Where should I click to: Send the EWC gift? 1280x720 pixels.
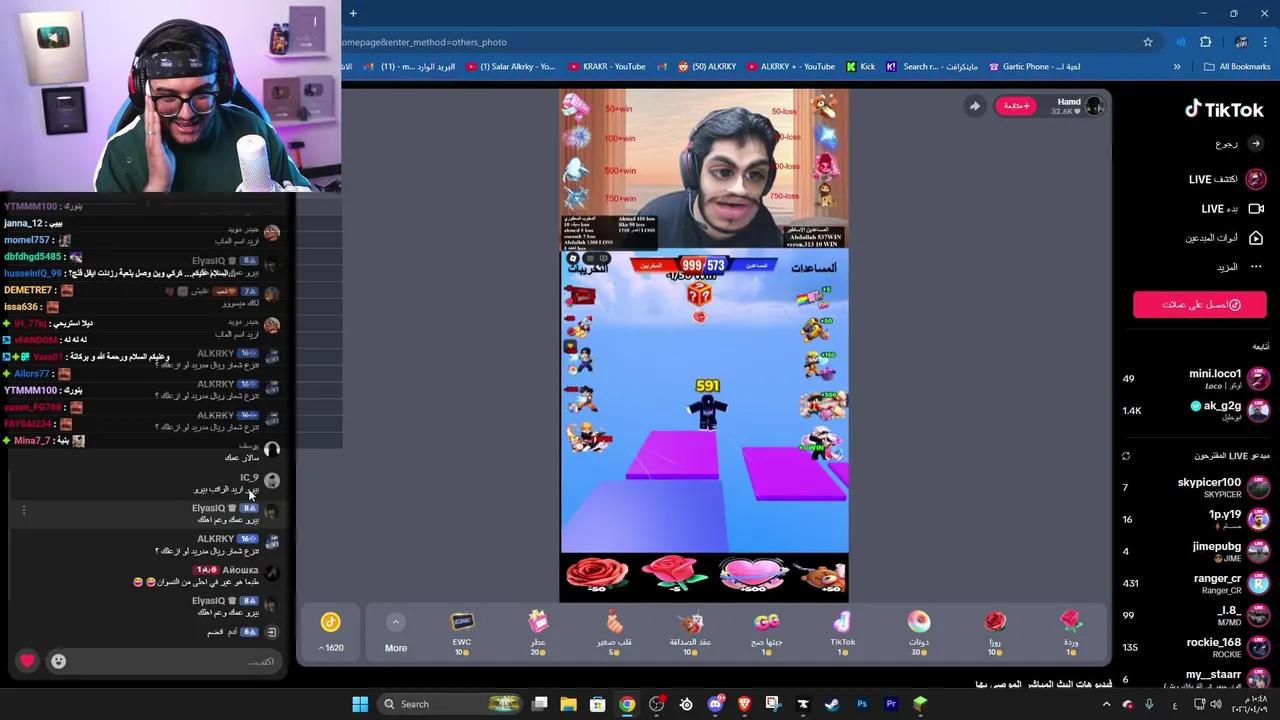(461, 633)
